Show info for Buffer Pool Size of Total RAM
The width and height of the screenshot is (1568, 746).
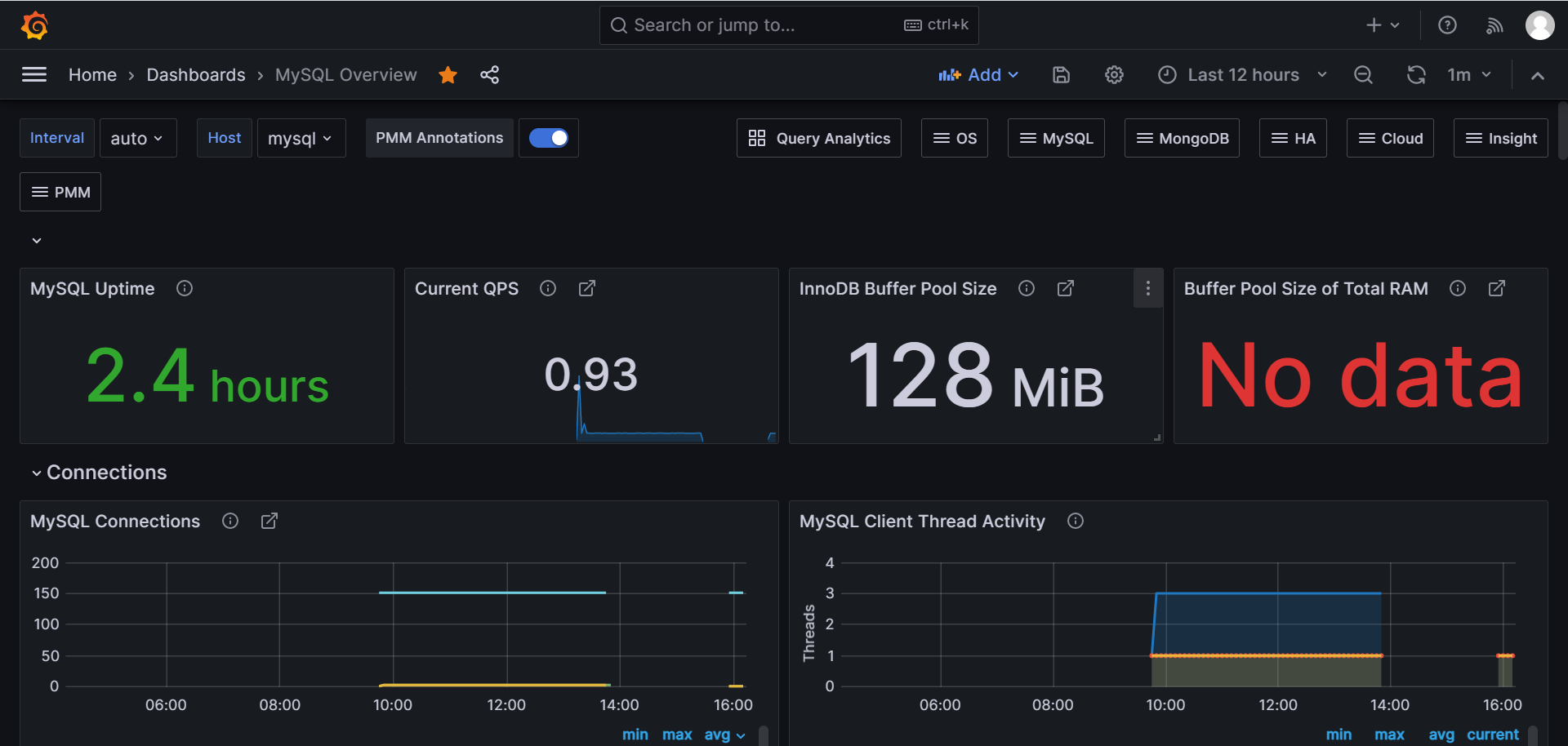1458,288
